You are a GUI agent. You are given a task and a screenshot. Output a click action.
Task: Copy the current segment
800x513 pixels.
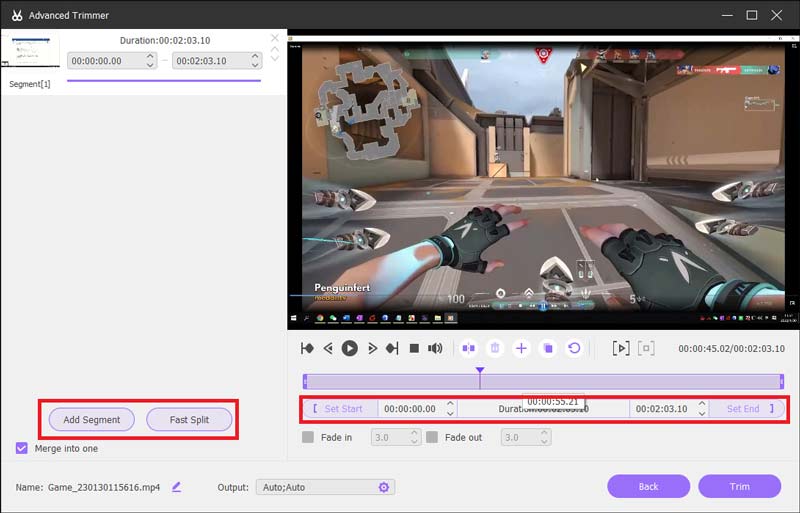(548, 349)
